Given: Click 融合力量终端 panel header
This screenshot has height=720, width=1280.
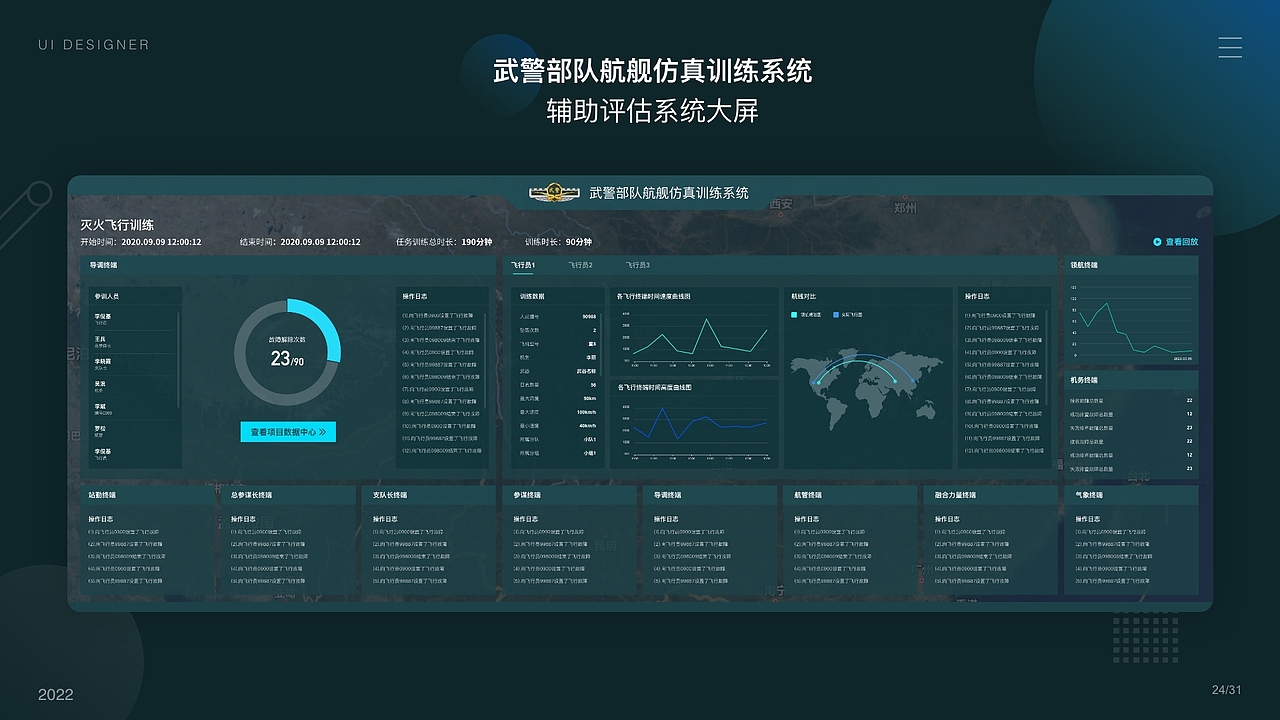Looking at the screenshot, I should coord(991,495).
